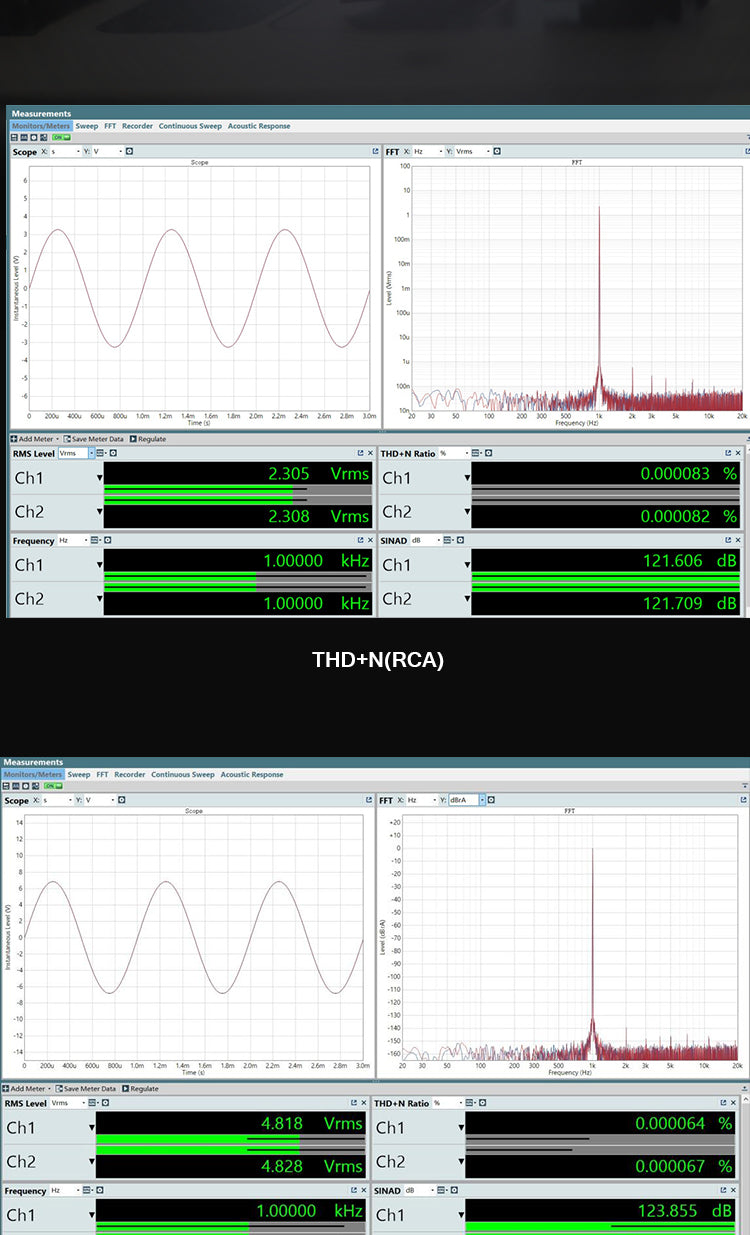
Task: Pop out the THD+N Ratio meter showing 0.000064 %
Action: coord(734,1103)
